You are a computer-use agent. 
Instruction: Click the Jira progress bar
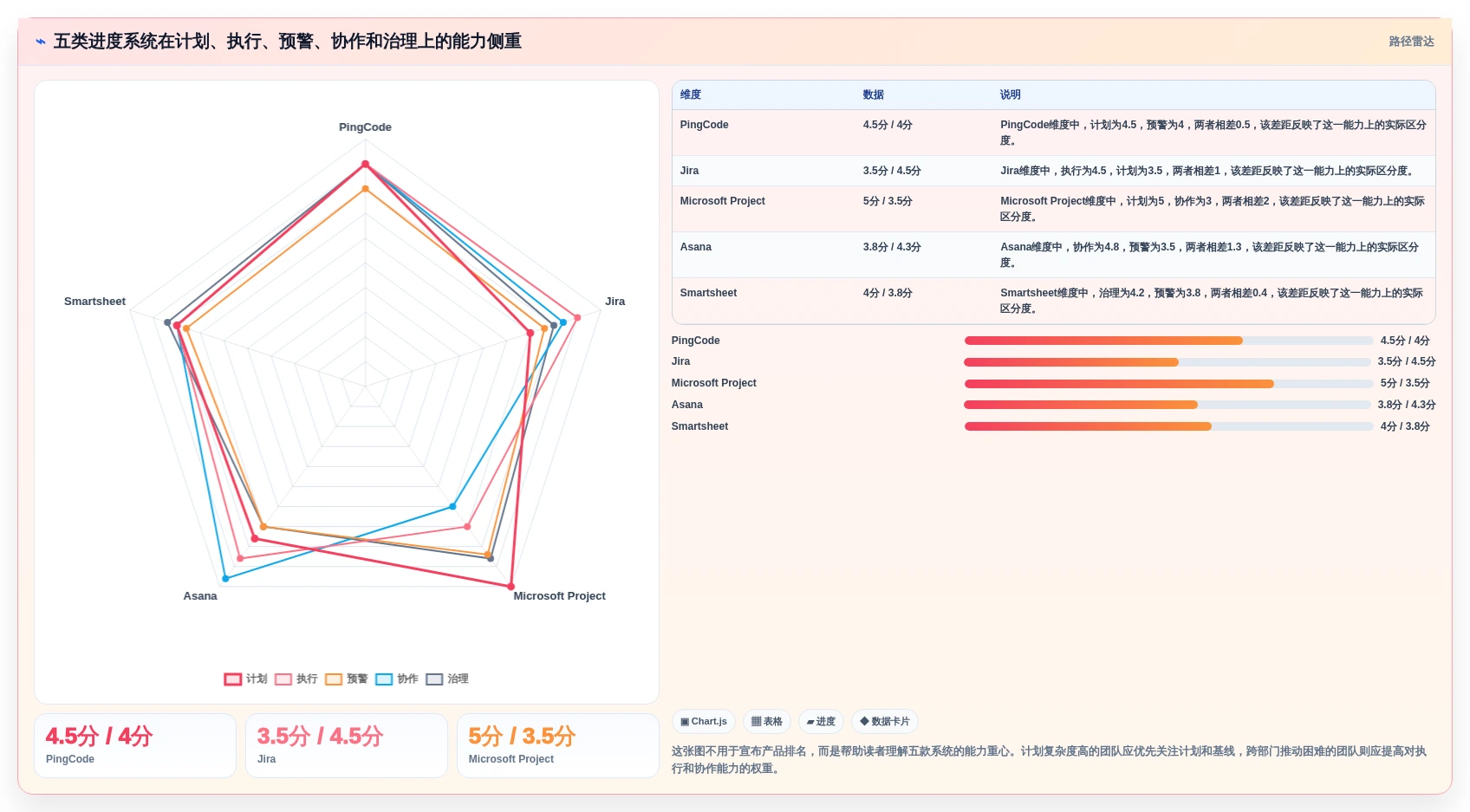point(1168,362)
